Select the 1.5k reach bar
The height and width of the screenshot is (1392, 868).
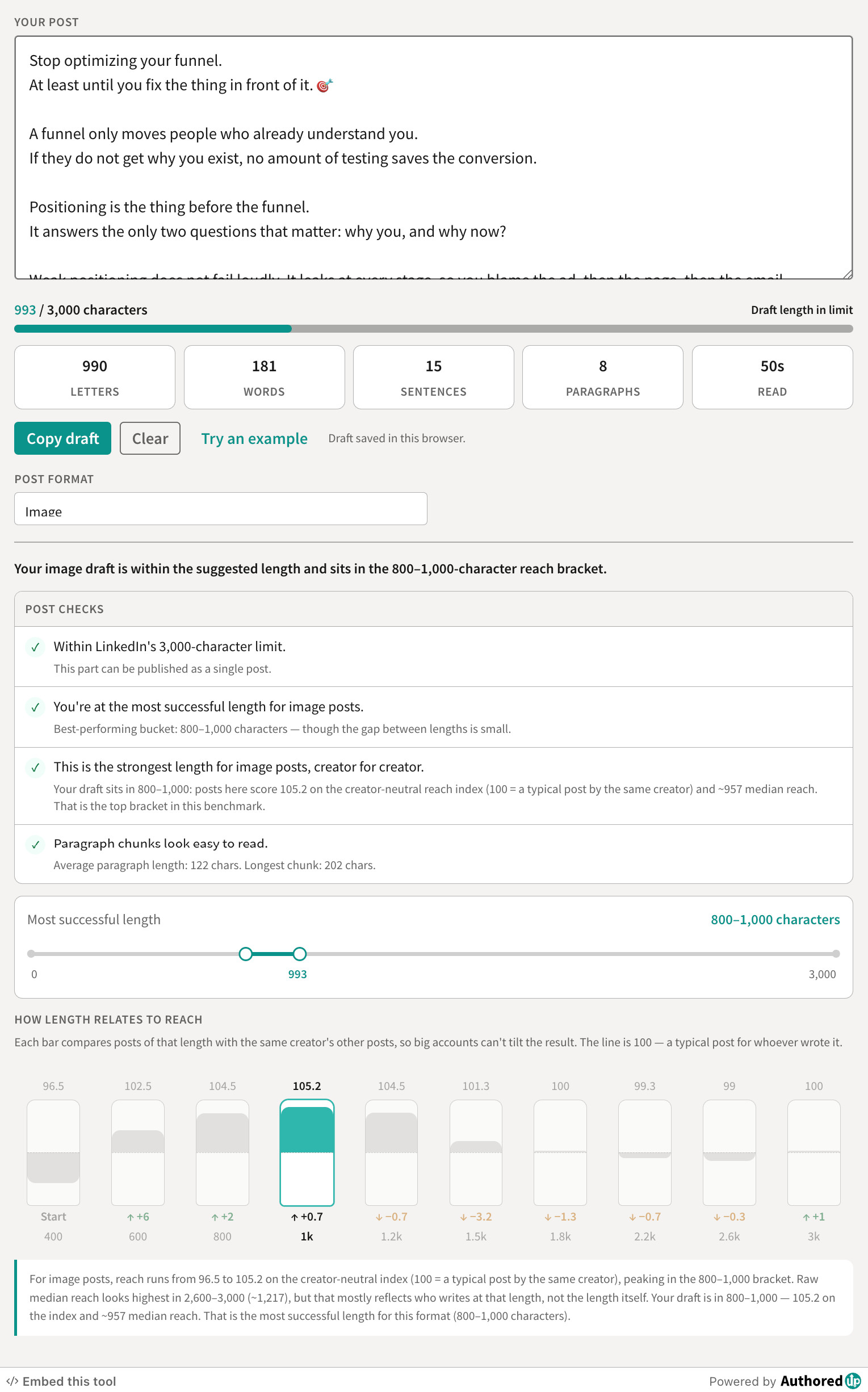pos(476,1152)
